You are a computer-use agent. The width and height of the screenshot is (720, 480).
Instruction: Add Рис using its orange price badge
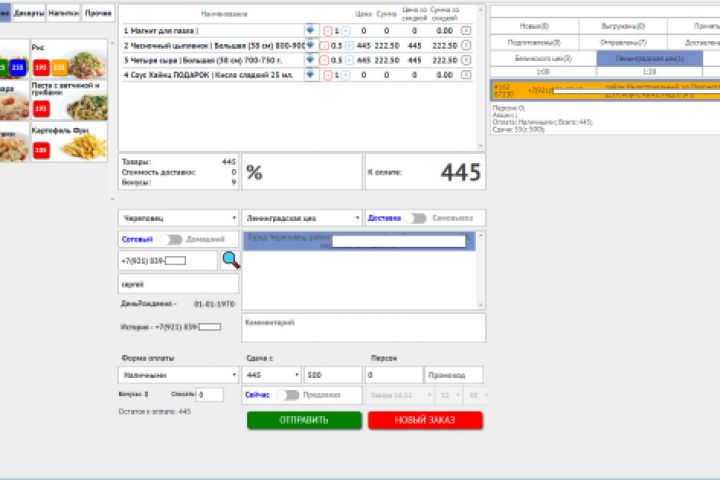coord(59,68)
